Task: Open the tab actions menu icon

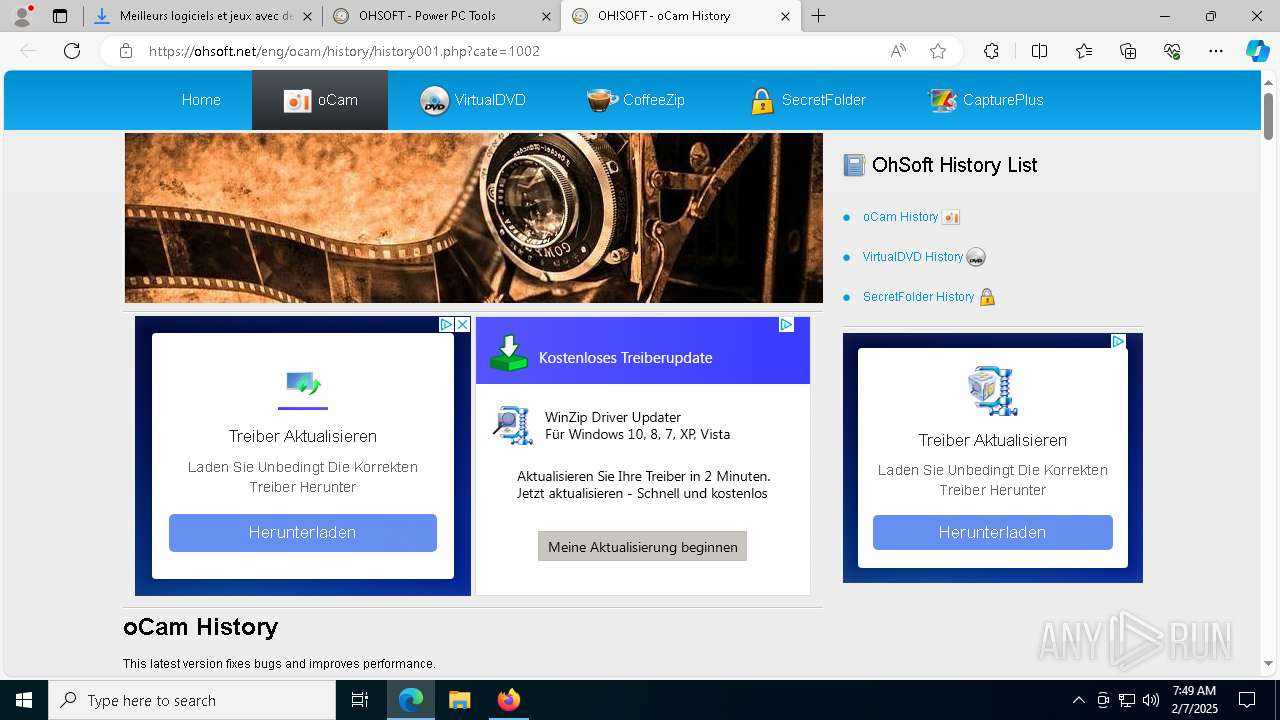Action: pos(60,16)
